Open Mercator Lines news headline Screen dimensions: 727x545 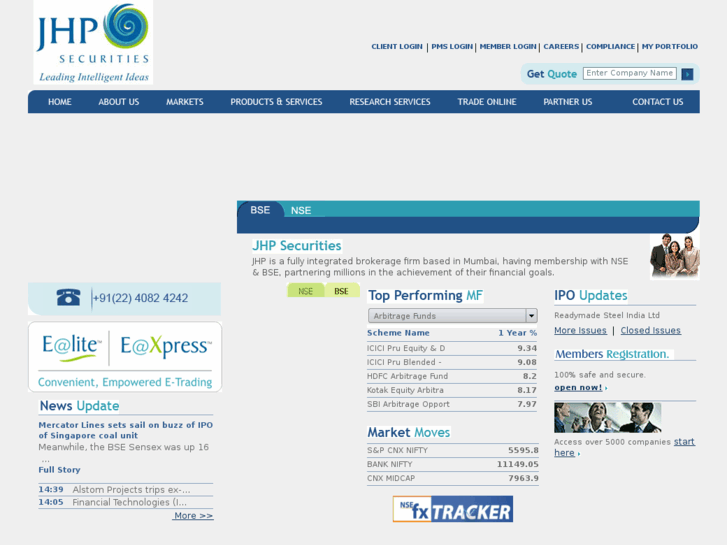click(x=126, y=430)
